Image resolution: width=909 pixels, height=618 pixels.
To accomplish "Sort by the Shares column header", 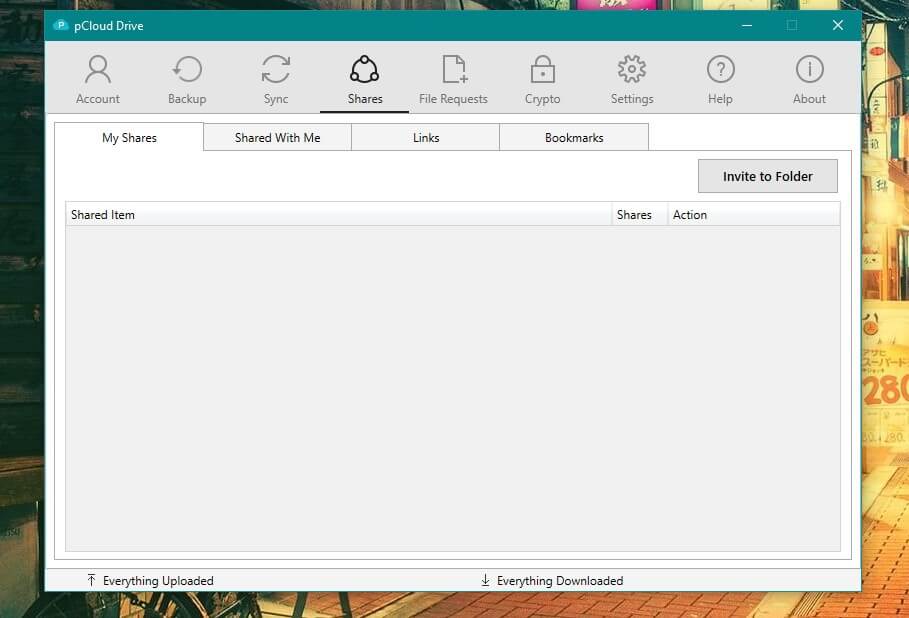I will pos(637,214).
